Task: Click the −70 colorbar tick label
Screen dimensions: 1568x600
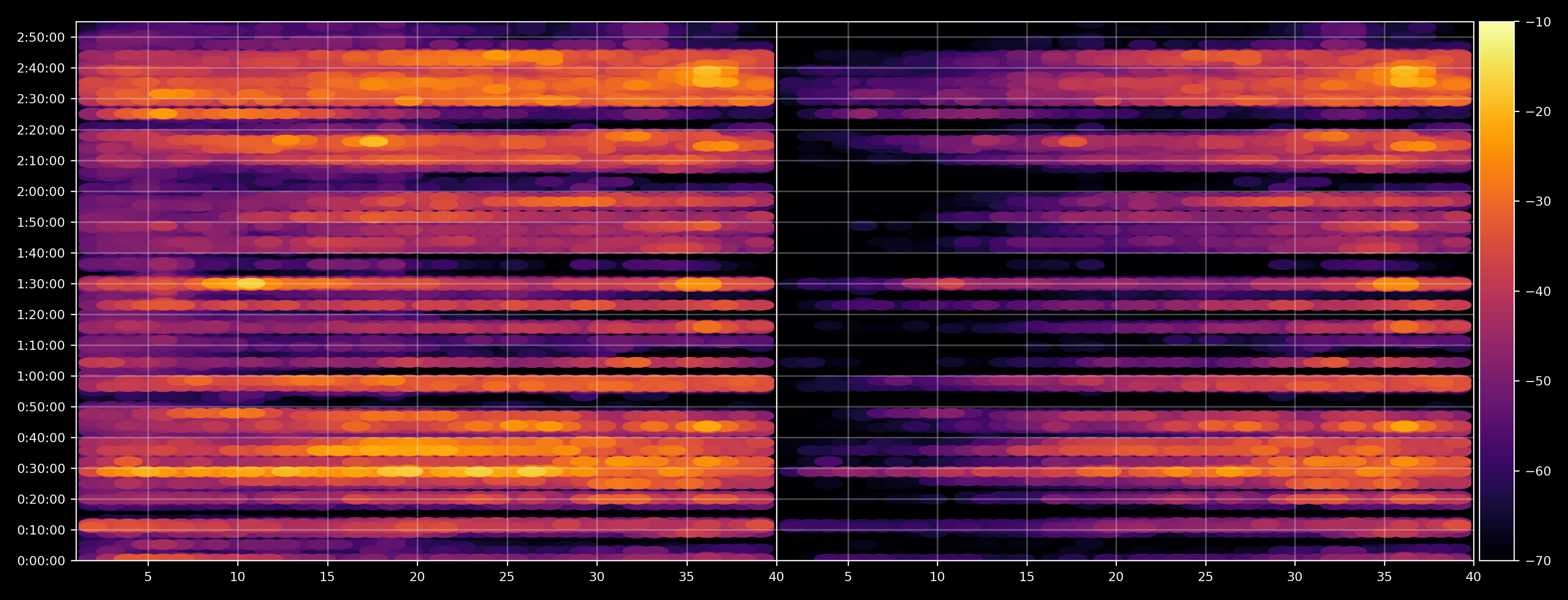Action: pyautogui.click(x=1538, y=561)
